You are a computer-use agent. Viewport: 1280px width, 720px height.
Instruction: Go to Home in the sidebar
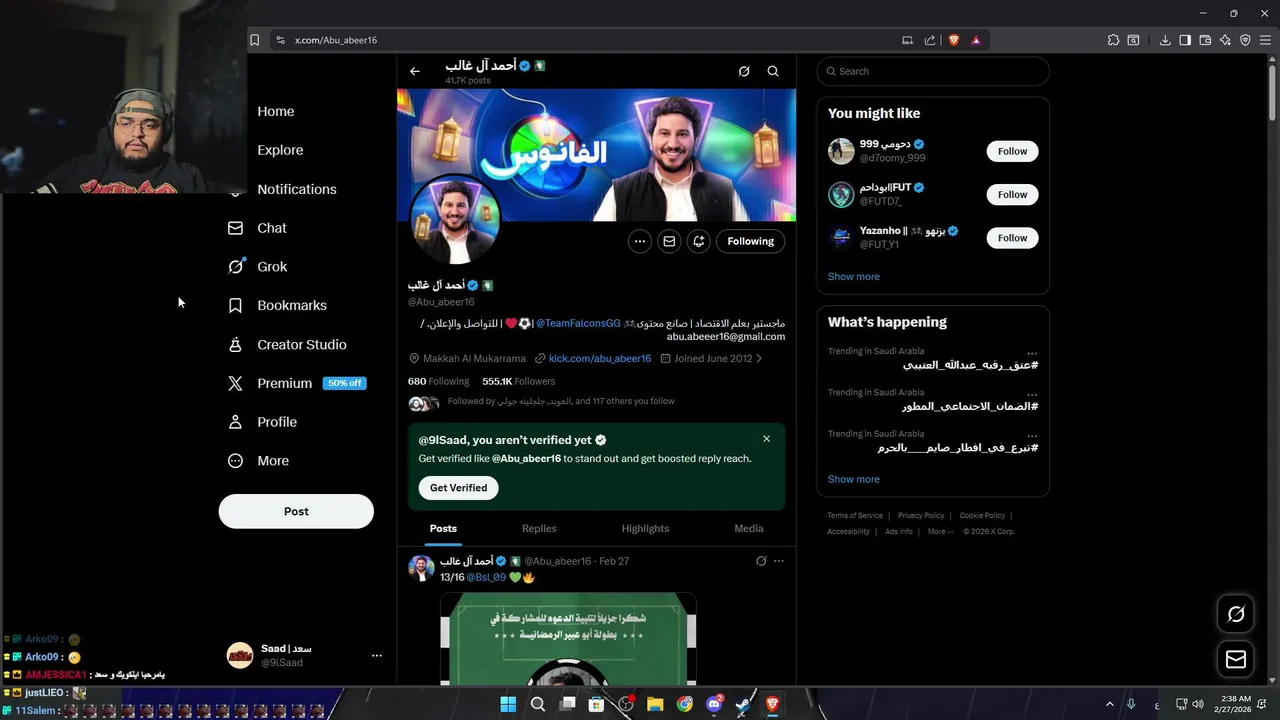tap(275, 111)
